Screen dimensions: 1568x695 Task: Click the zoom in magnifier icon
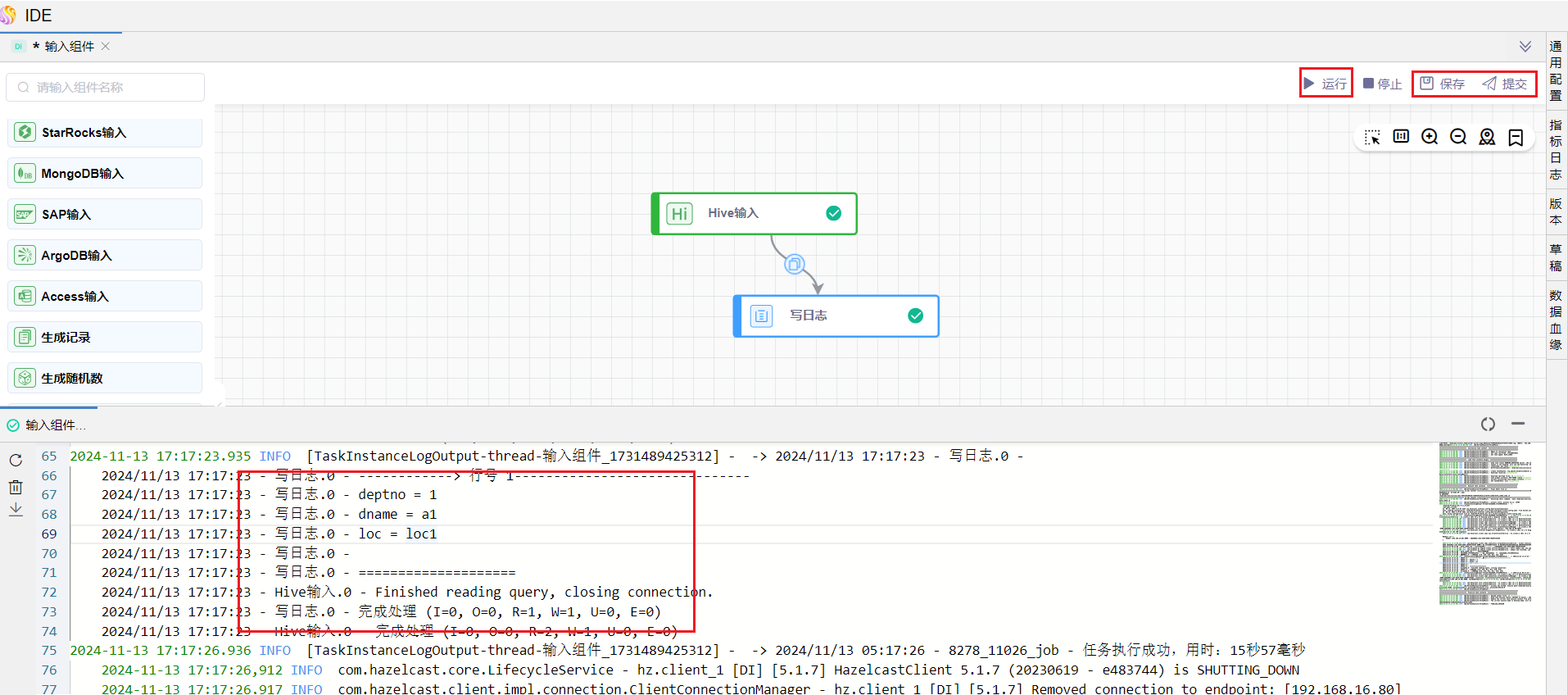point(1430,137)
